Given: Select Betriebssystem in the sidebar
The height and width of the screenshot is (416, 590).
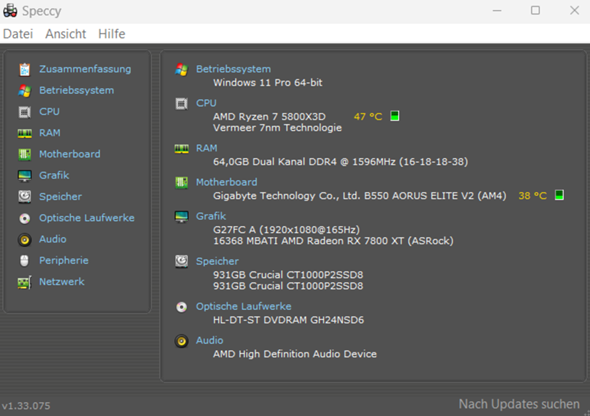Looking at the screenshot, I should [76, 91].
